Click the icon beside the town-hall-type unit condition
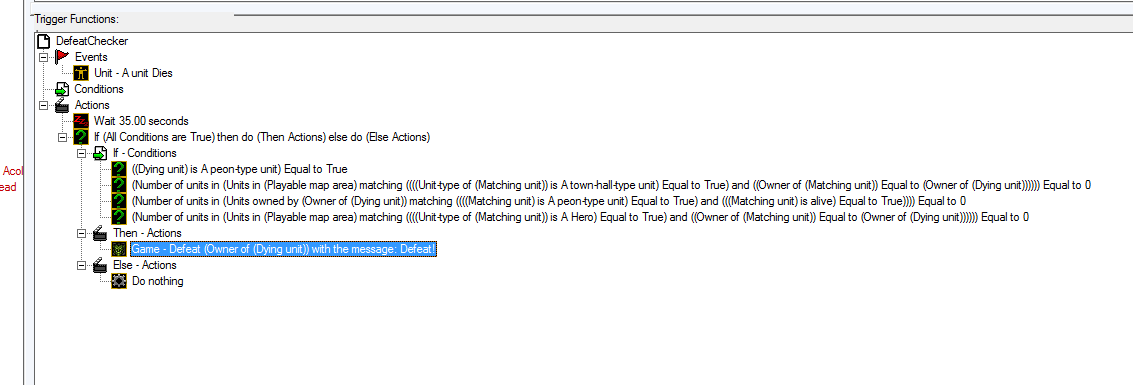Image resolution: width=1133 pixels, height=385 pixels. 119,185
